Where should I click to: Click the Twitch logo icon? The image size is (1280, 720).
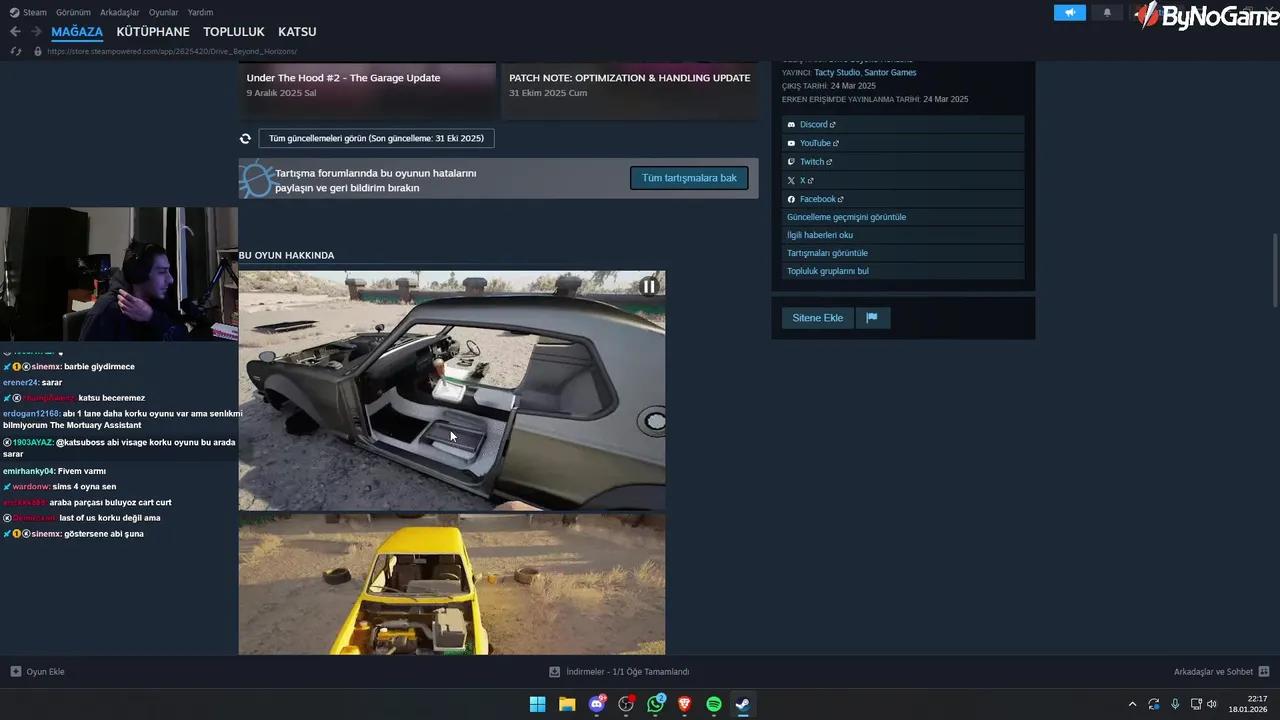click(791, 162)
